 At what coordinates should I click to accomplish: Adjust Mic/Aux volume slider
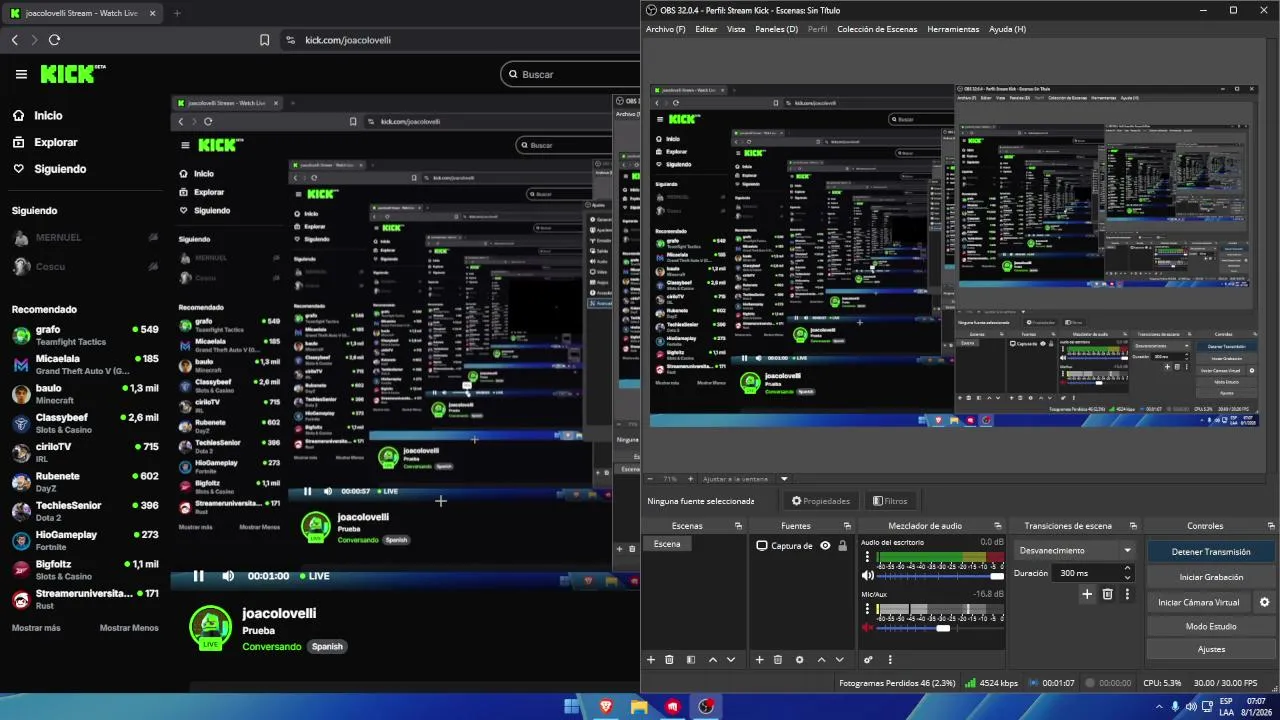click(941, 628)
